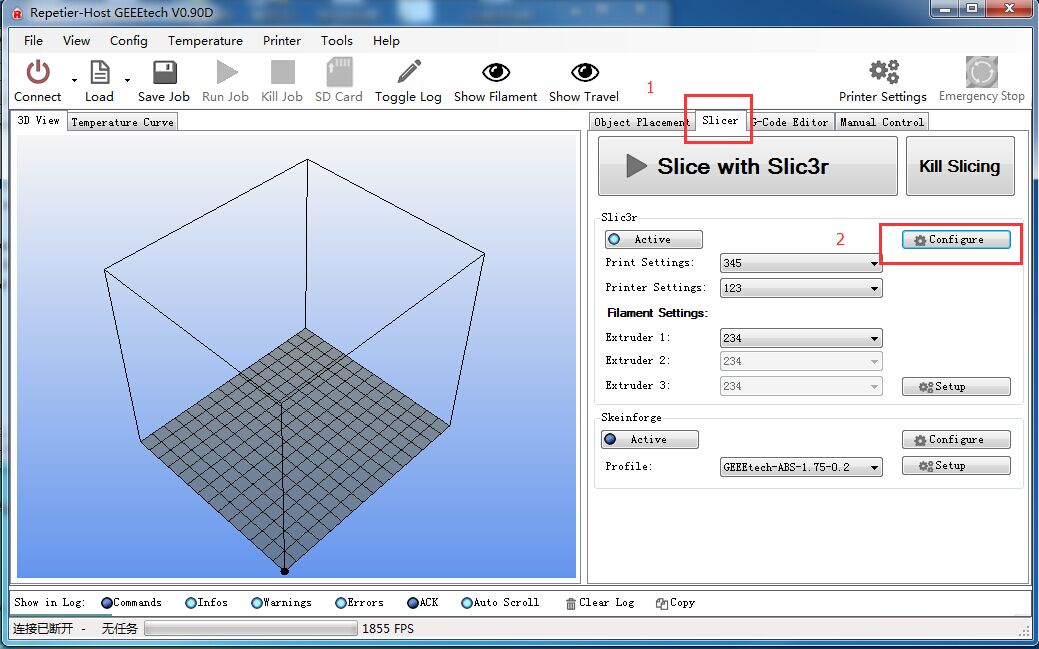Screen dimensions: 1039x649
Task: Open the File menu
Action: click(x=33, y=40)
